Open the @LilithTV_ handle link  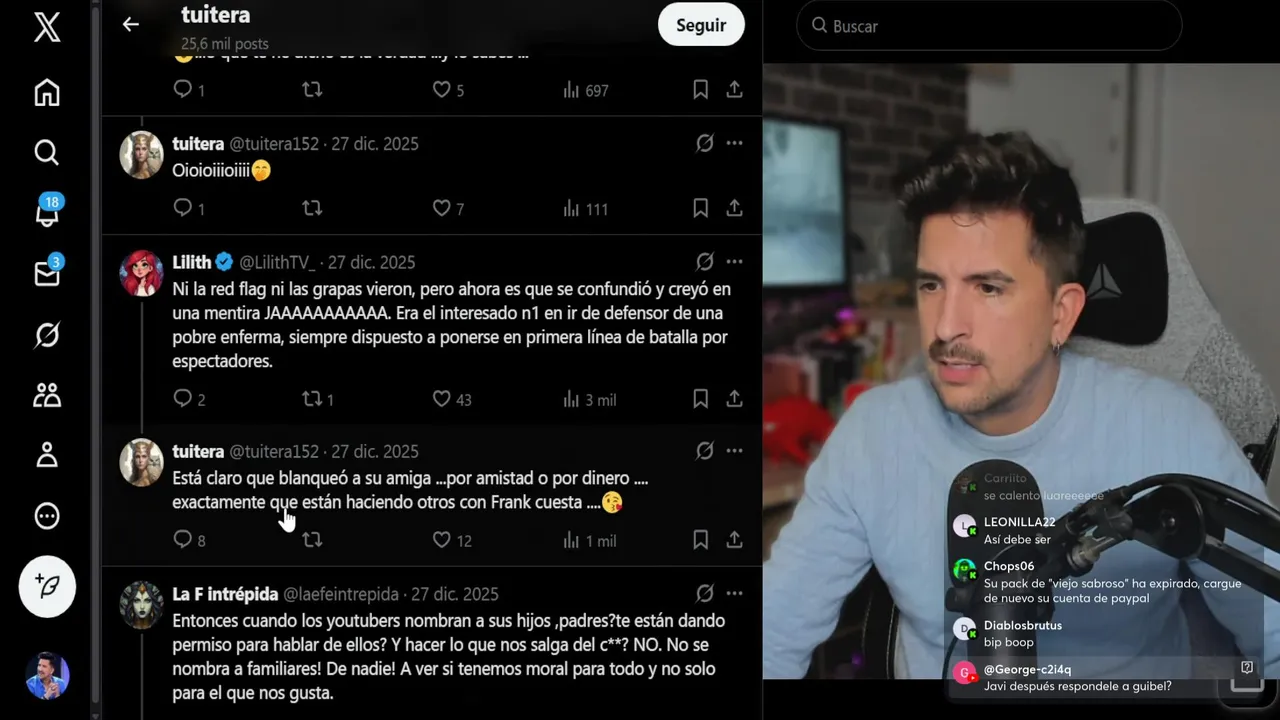[x=277, y=262]
